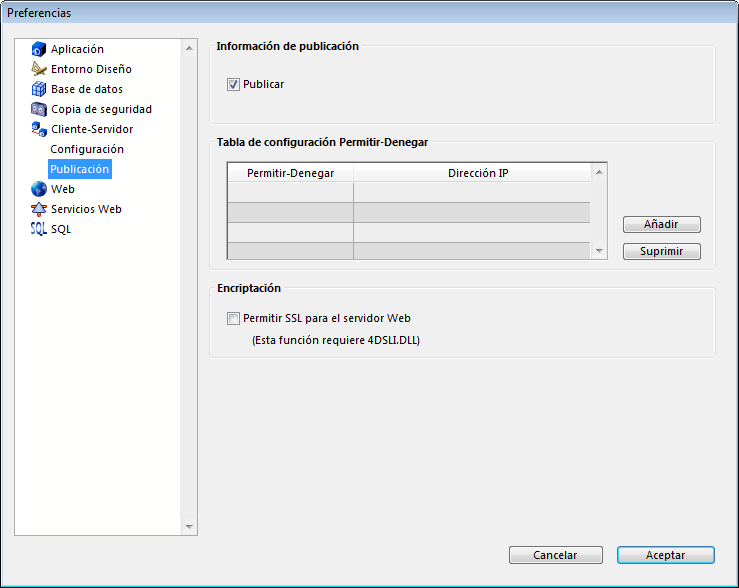Click first empty Permitir-Denegar table cell
The image size is (739, 588).
[290, 193]
